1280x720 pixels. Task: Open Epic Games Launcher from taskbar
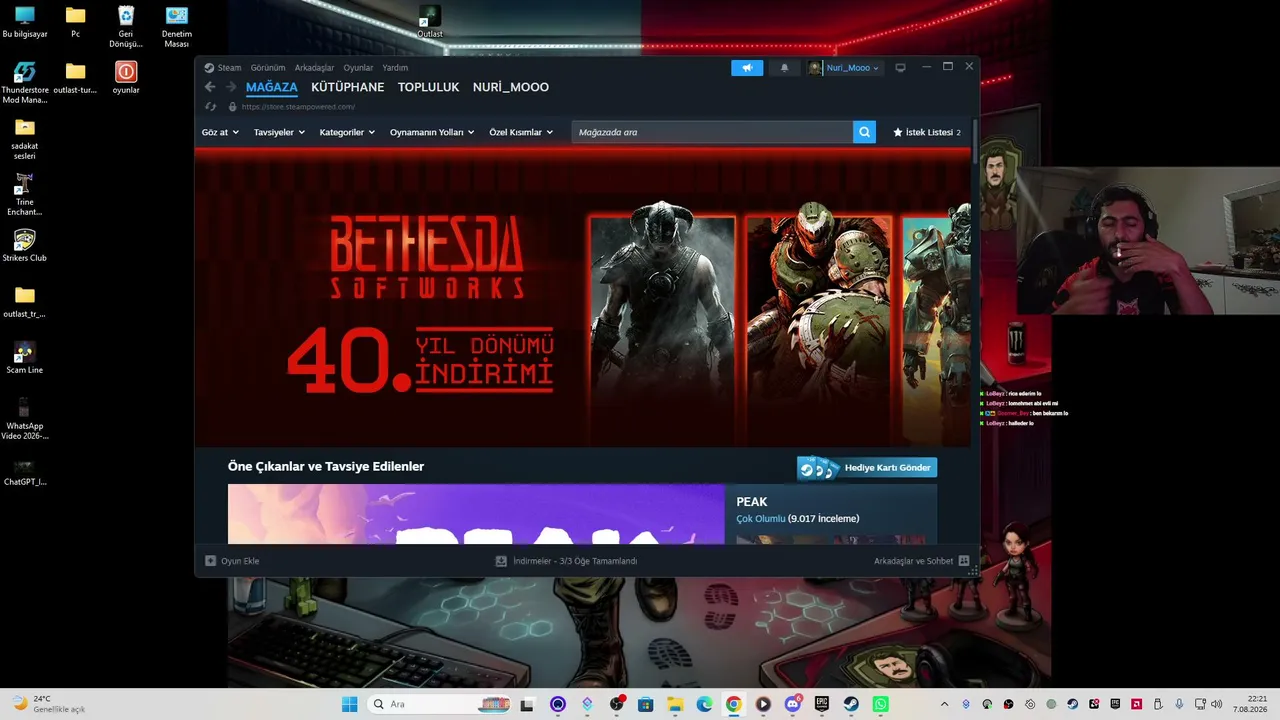[x=822, y=704]
